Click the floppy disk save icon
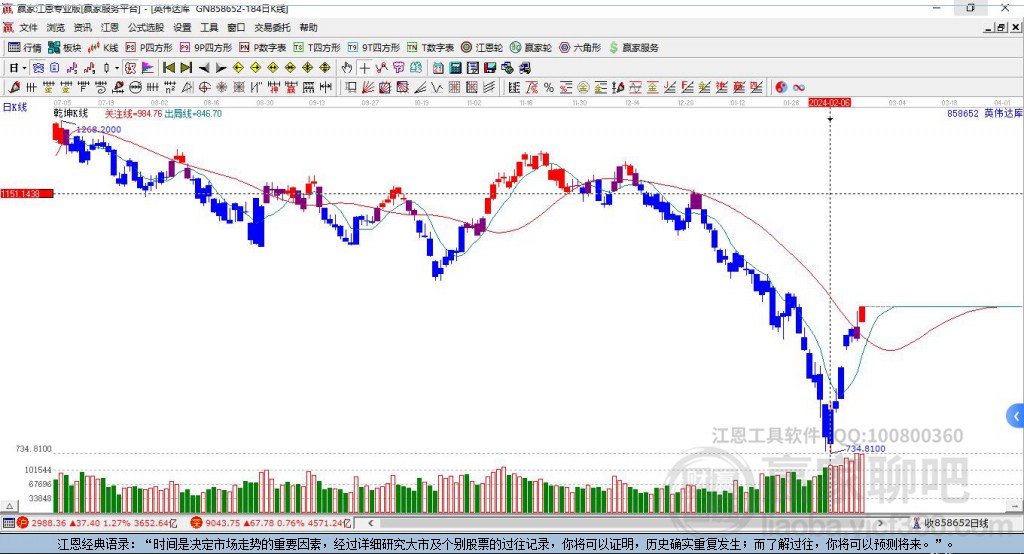The height and width of the screenshot is (554, 1024). 490,68
